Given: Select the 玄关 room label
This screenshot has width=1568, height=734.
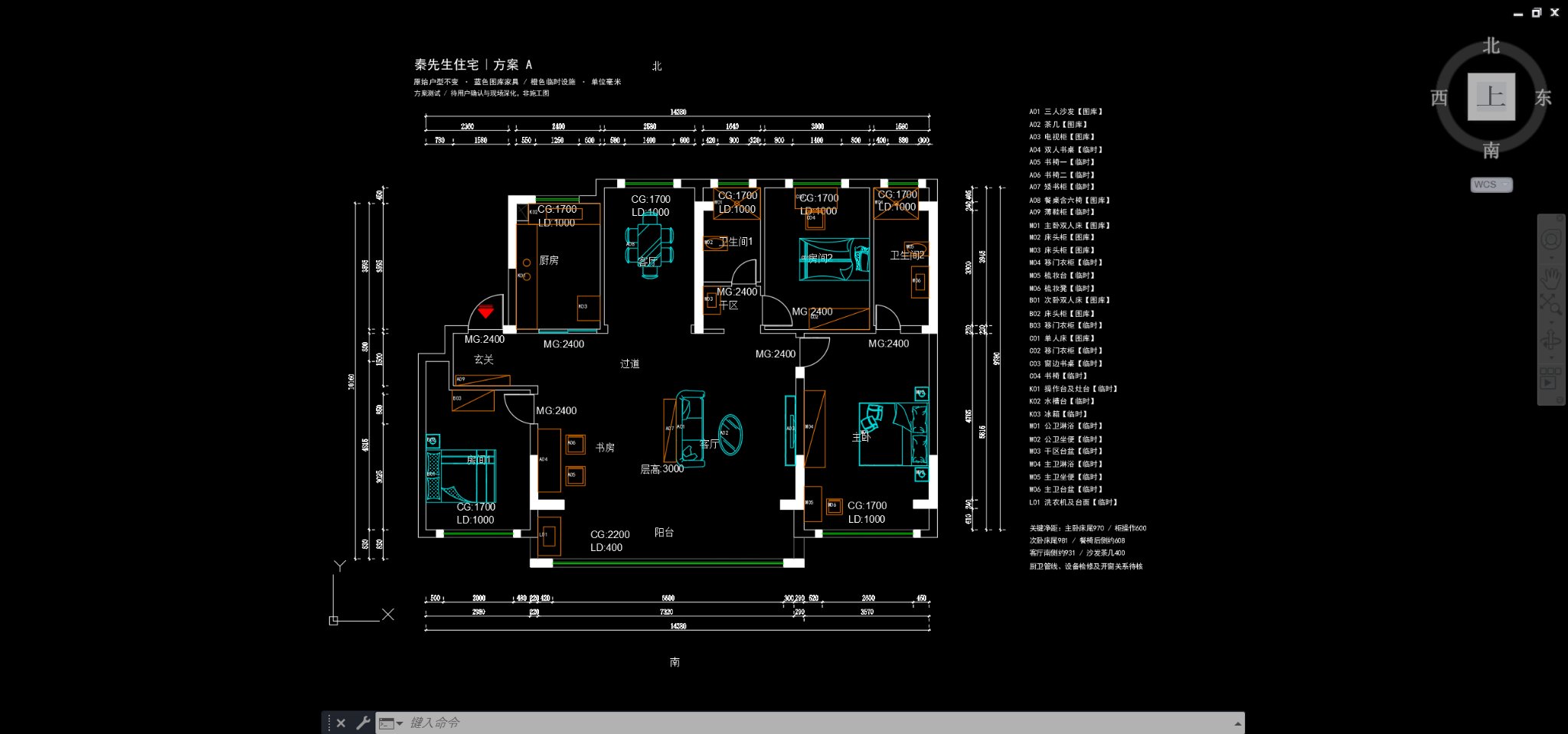Looking at the screenshot, I should [x=484, y=359].
